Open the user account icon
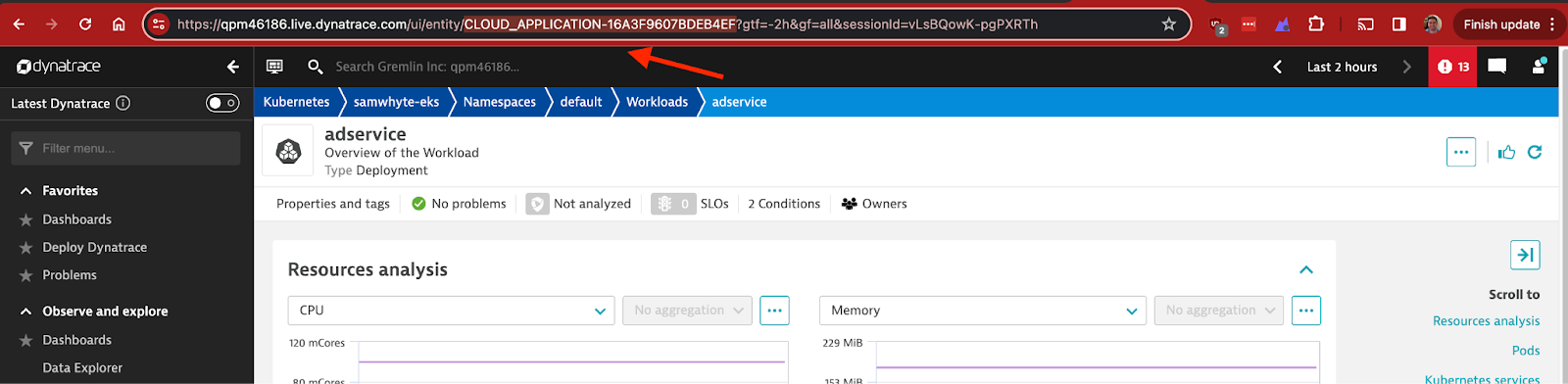The image size is (1568, 384). click(1539, 66)
